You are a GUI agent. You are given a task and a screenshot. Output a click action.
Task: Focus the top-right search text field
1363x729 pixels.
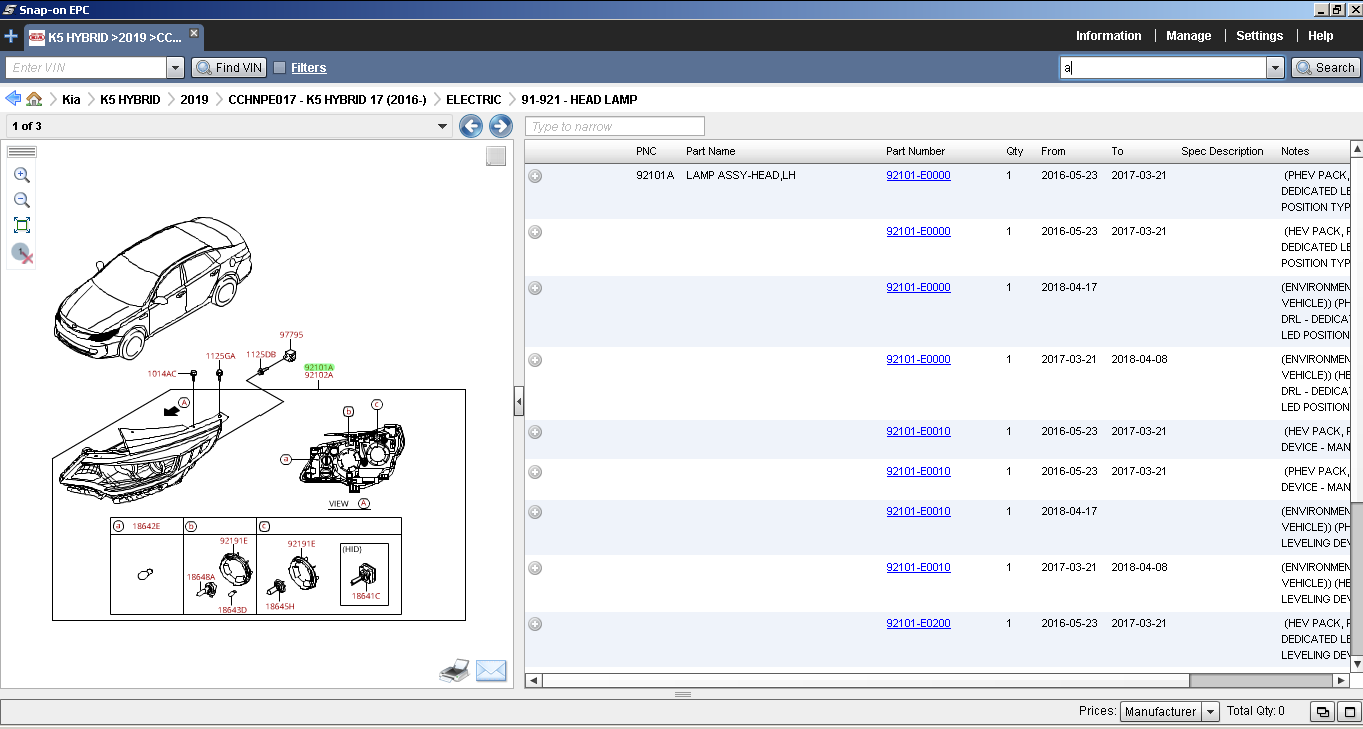pos(1163,67)
